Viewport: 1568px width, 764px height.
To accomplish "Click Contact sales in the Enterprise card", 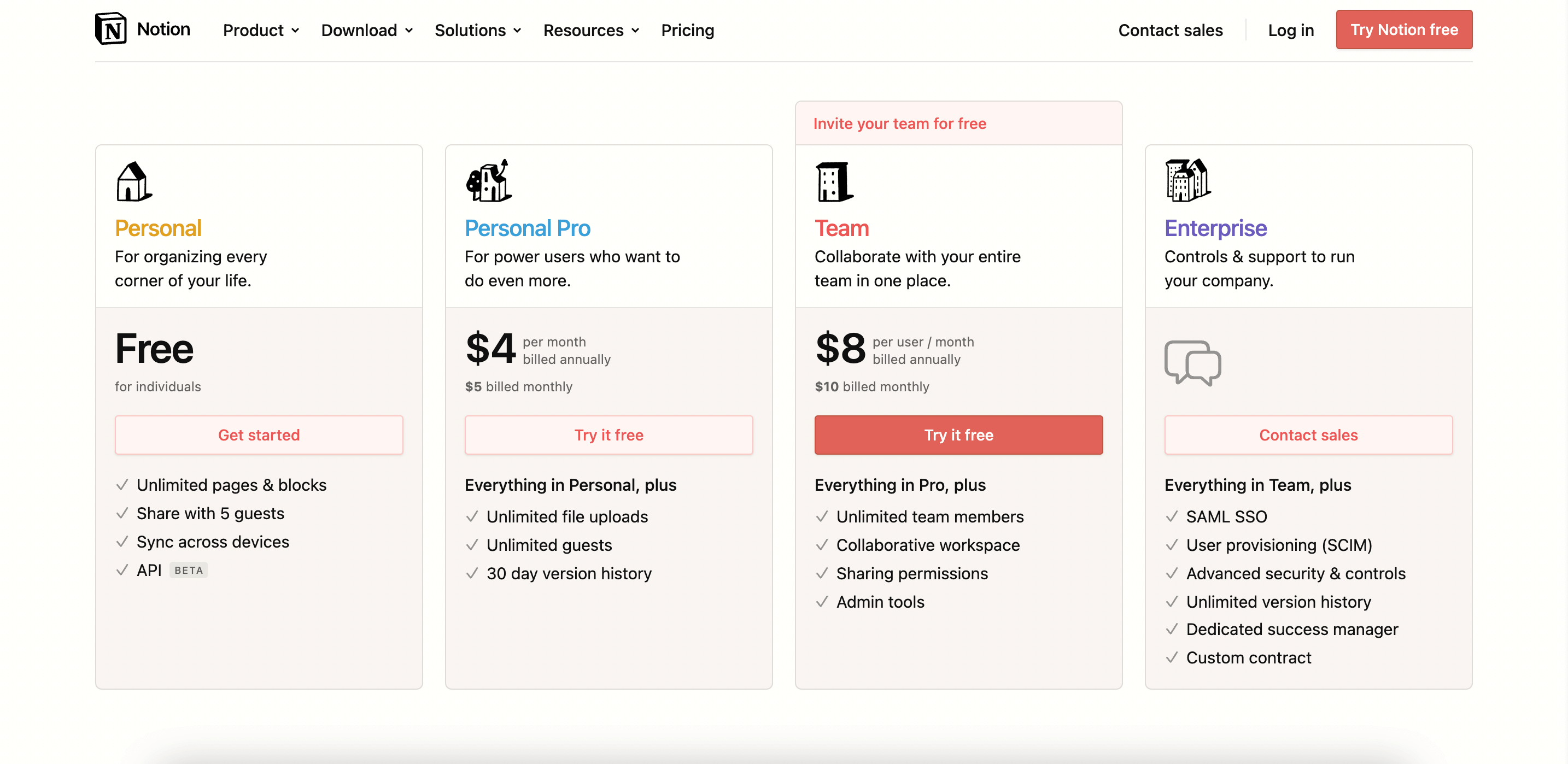I will tap(1308, 435).
